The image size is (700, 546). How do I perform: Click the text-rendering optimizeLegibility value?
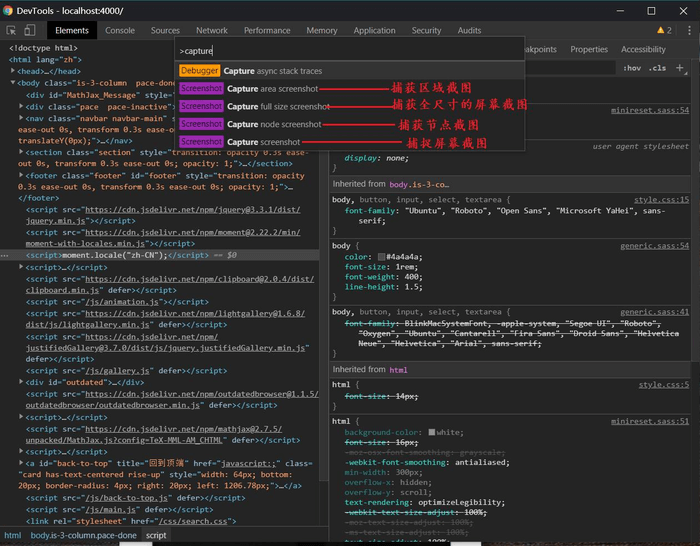click(x=461, y=503)
